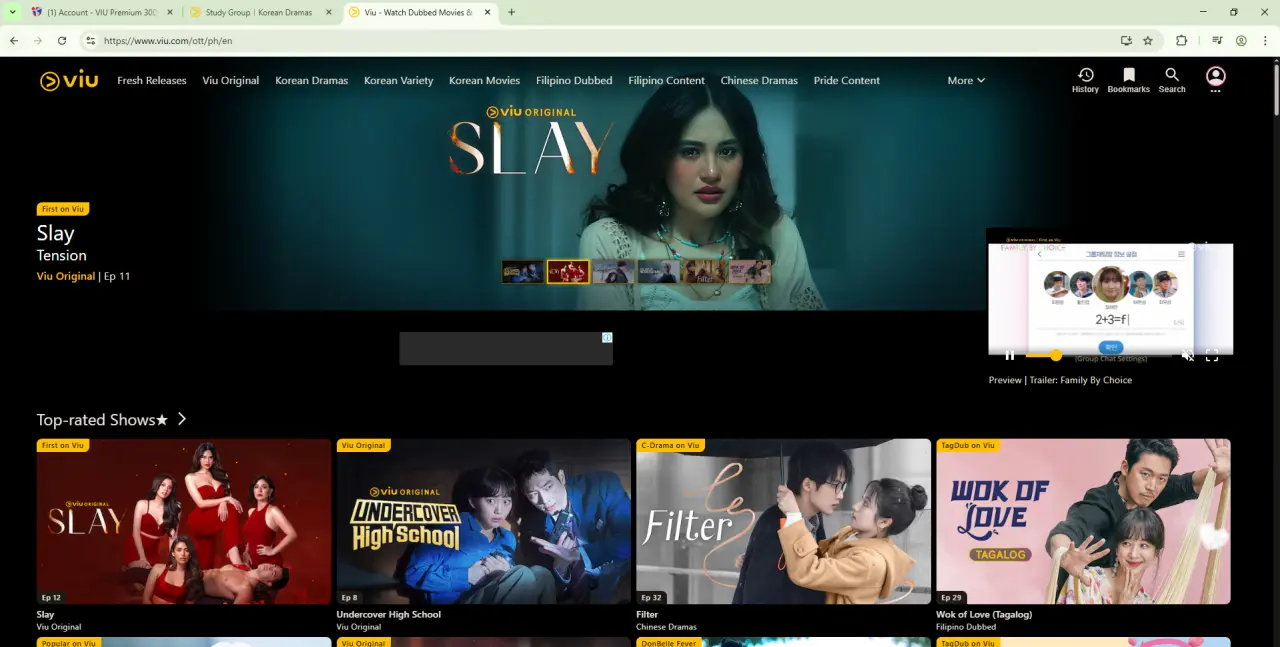Open Korean Movies category
1280x647 pixels.
pos(484,80)
